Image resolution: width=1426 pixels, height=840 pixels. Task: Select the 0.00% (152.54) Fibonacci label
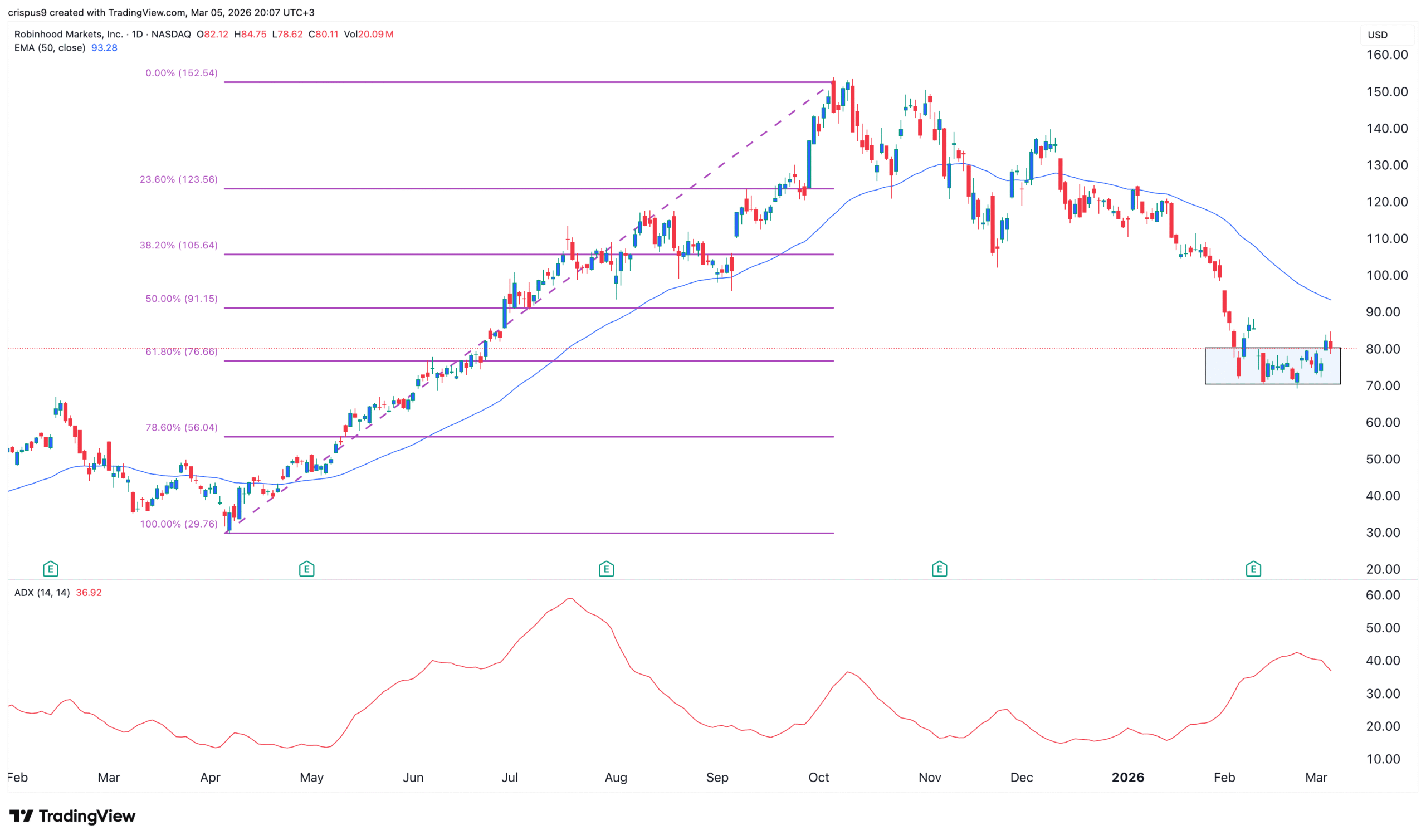(181, 73)
